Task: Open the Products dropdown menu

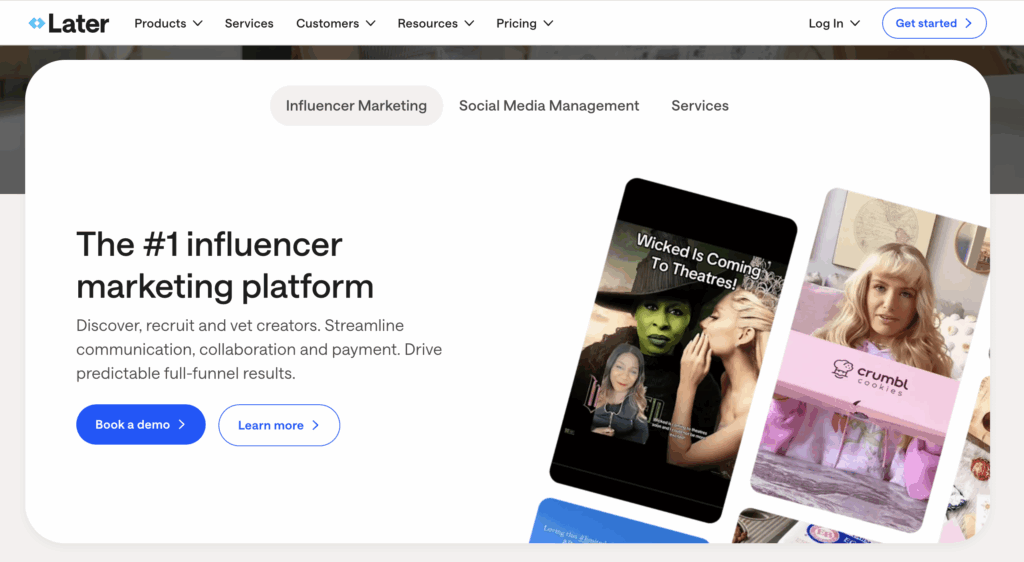Action: pos(168,23)
